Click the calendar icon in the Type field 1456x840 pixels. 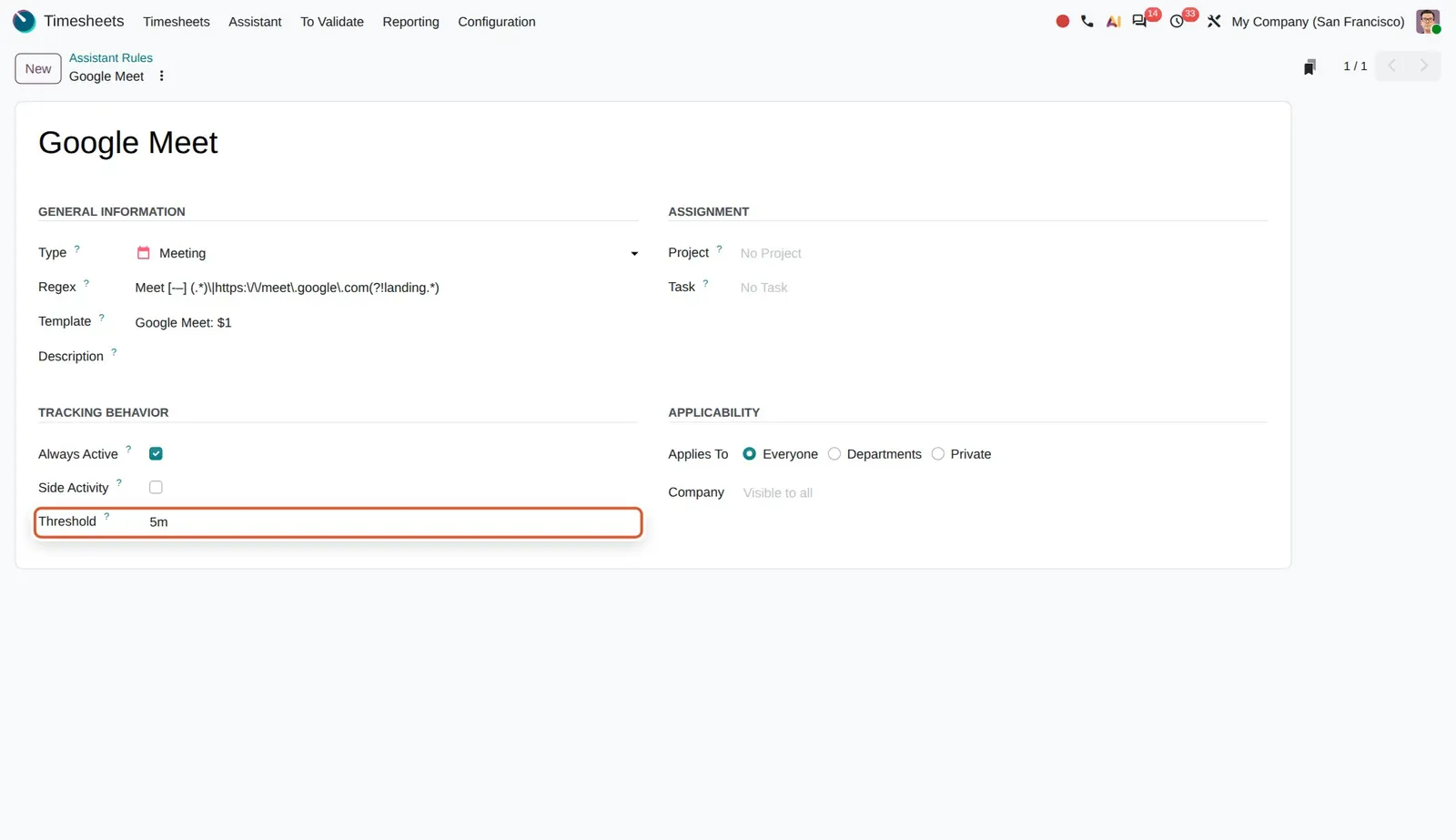(143, 253)
